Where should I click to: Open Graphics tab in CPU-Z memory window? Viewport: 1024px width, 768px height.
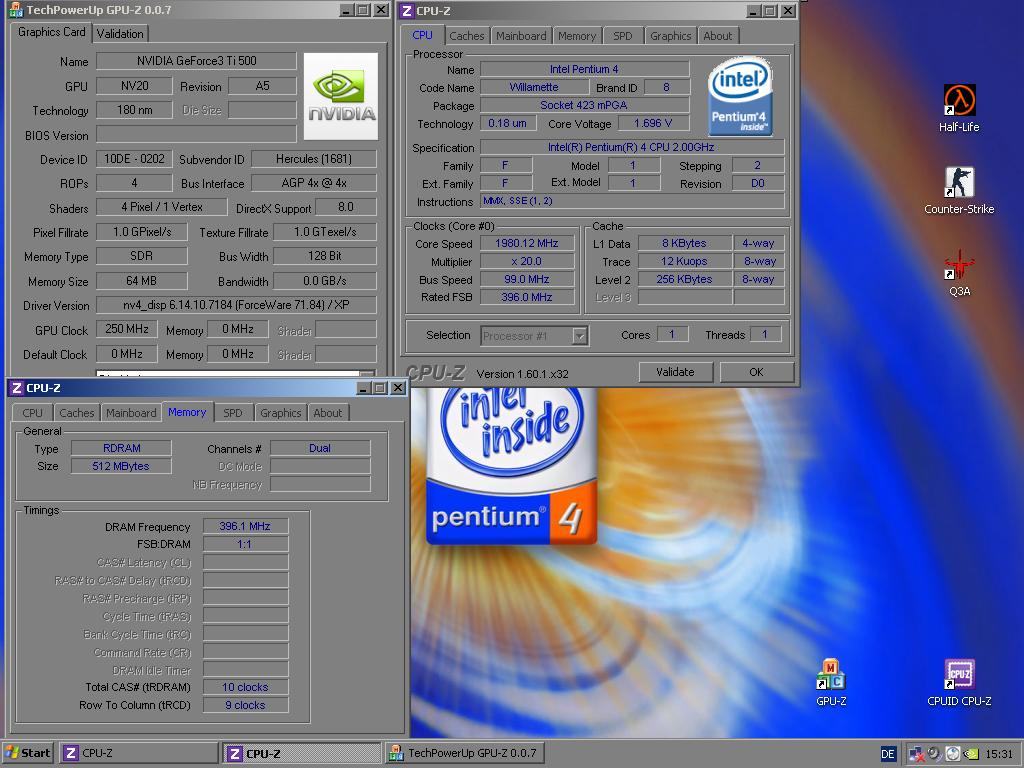(280, 413)
